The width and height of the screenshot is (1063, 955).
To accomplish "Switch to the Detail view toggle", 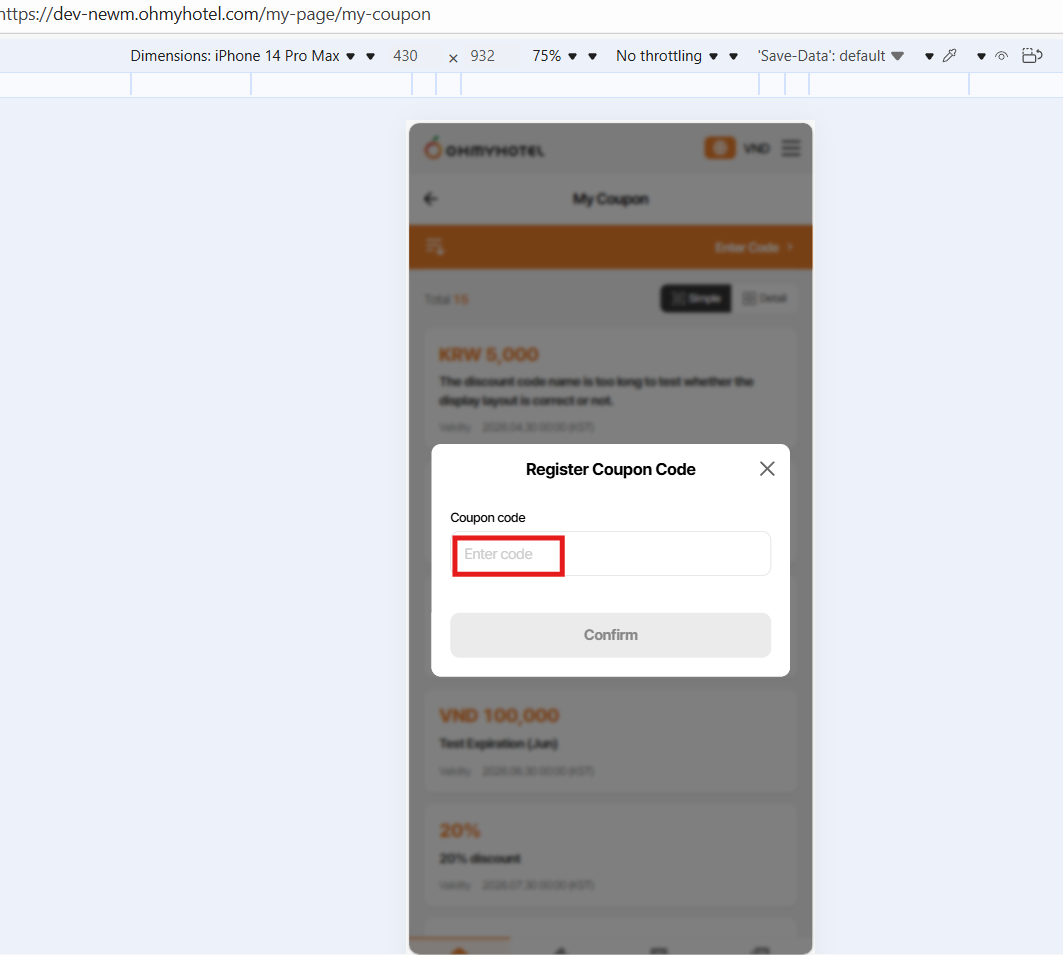I will coord(765,298).
